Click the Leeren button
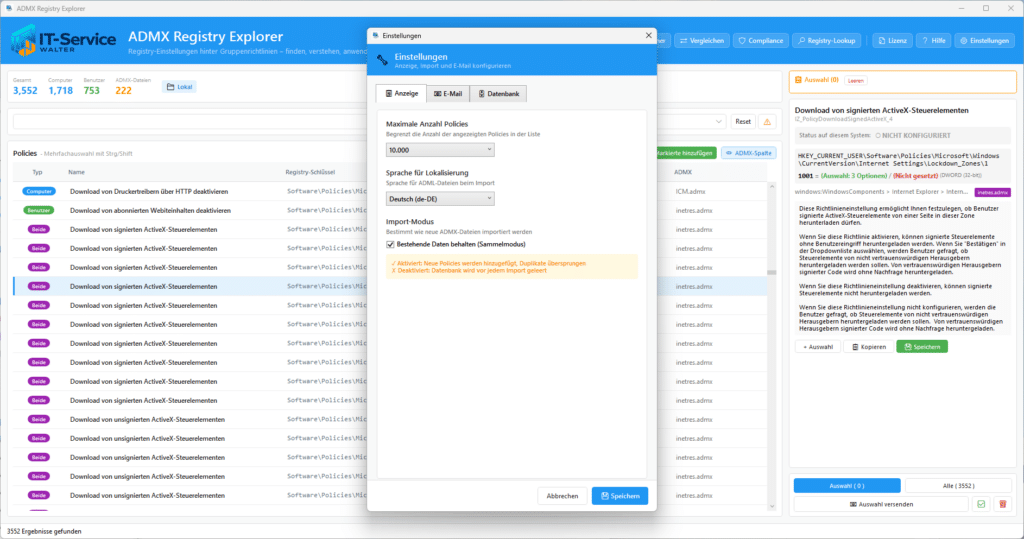 [856, 80]
